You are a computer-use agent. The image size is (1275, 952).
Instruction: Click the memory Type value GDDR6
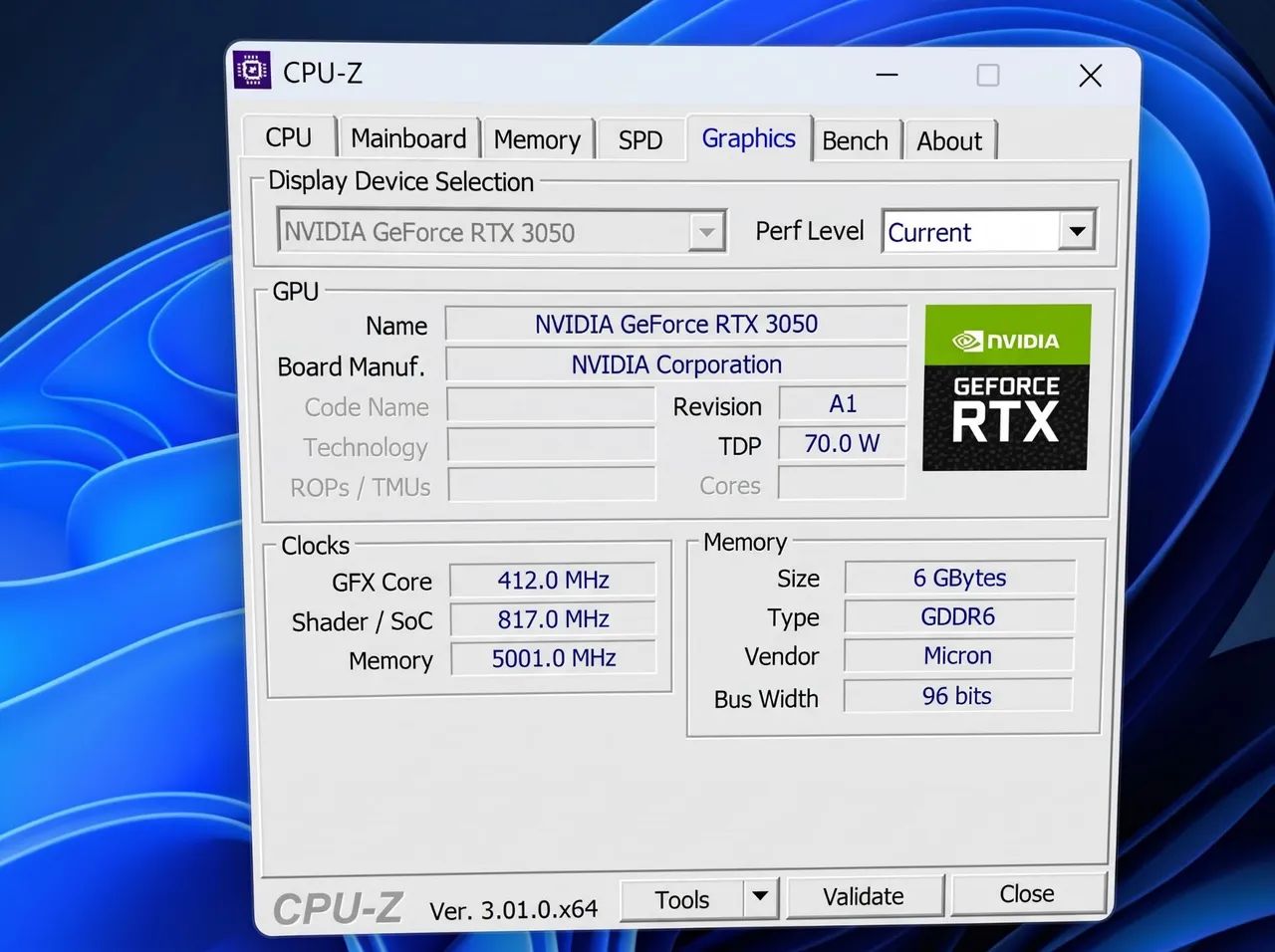coord(958,616)
